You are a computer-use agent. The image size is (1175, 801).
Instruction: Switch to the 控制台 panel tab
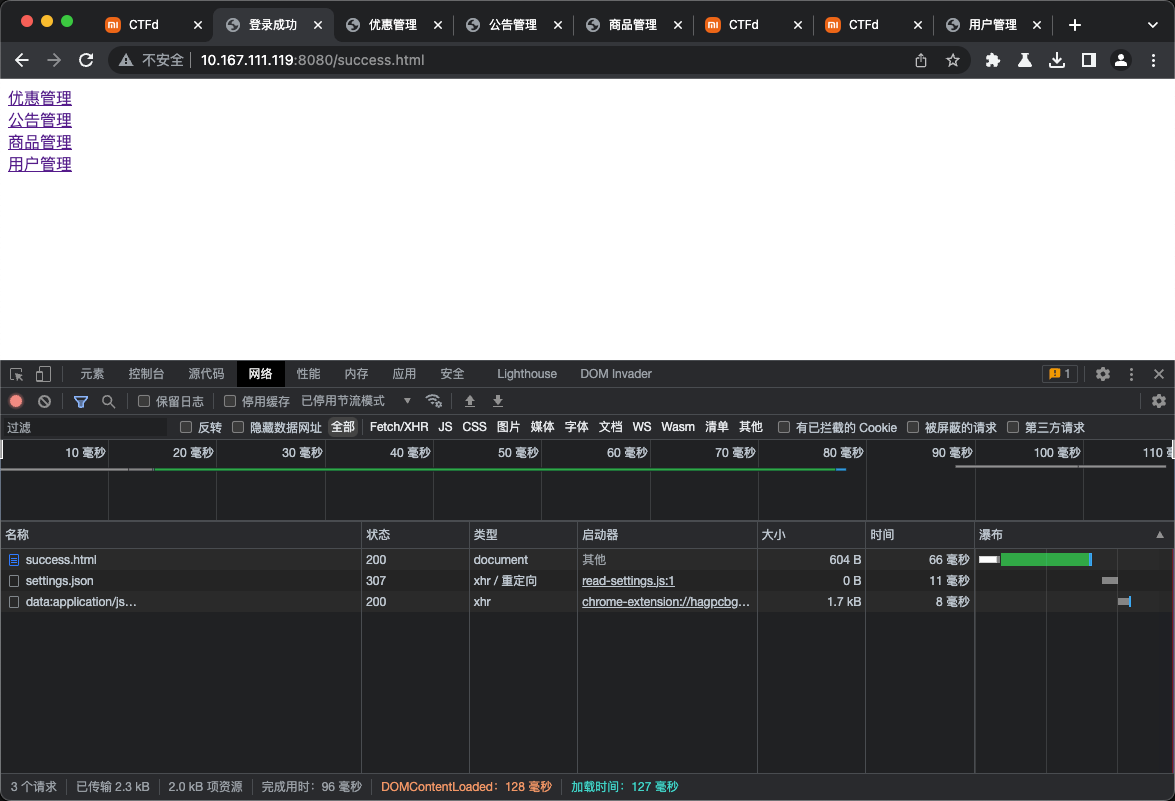click(x=146, y=374)
